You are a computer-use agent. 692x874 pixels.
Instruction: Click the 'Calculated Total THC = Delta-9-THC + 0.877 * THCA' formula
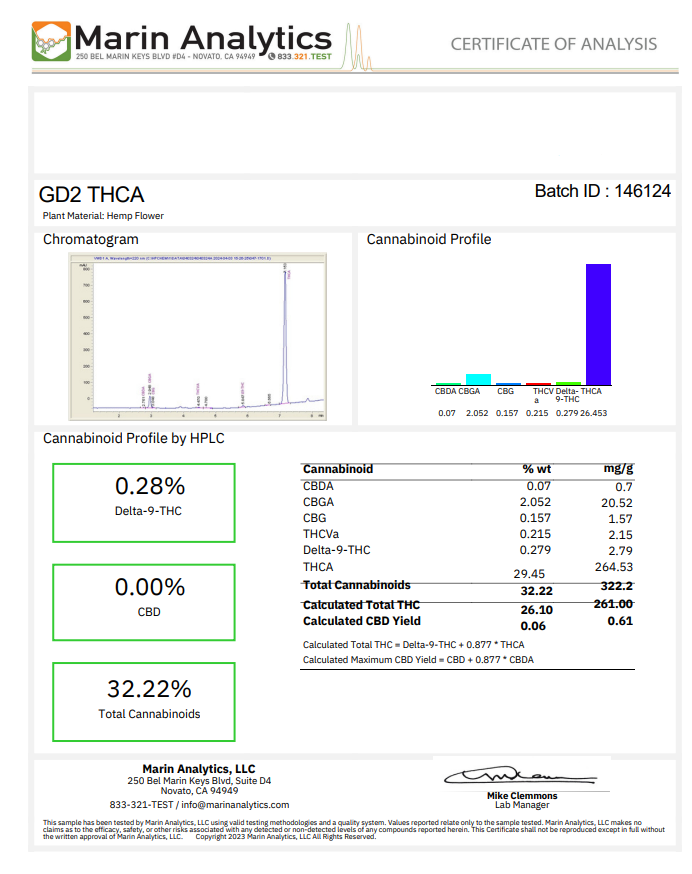(414, 645)
